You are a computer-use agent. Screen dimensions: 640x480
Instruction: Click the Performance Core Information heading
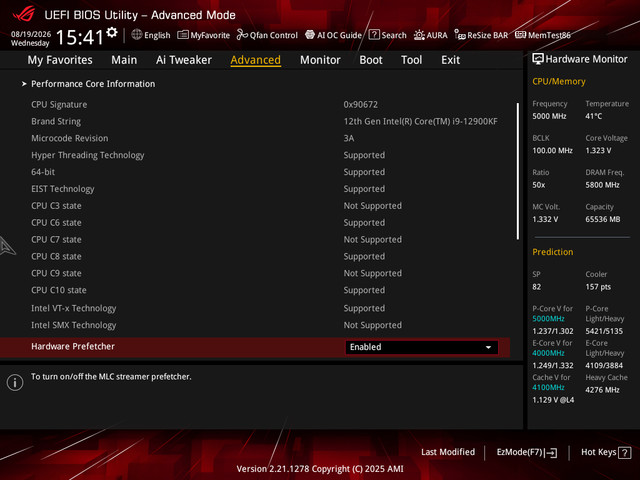pyautogui.click(x=93, y=84)
